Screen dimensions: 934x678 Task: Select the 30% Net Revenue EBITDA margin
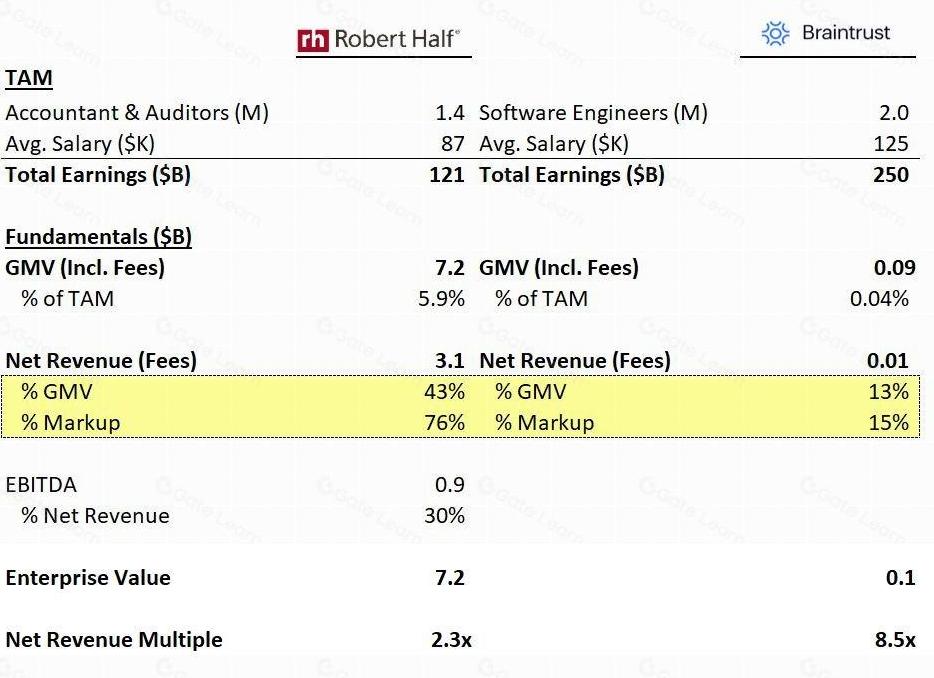[444, 516]
